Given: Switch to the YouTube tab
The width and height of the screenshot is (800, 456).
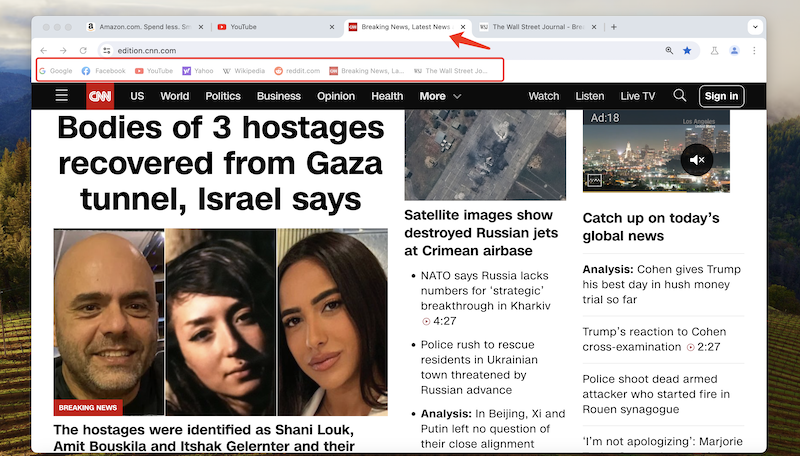Looking at the screenshot, I should pyautogui.click(x=276, y=27).
